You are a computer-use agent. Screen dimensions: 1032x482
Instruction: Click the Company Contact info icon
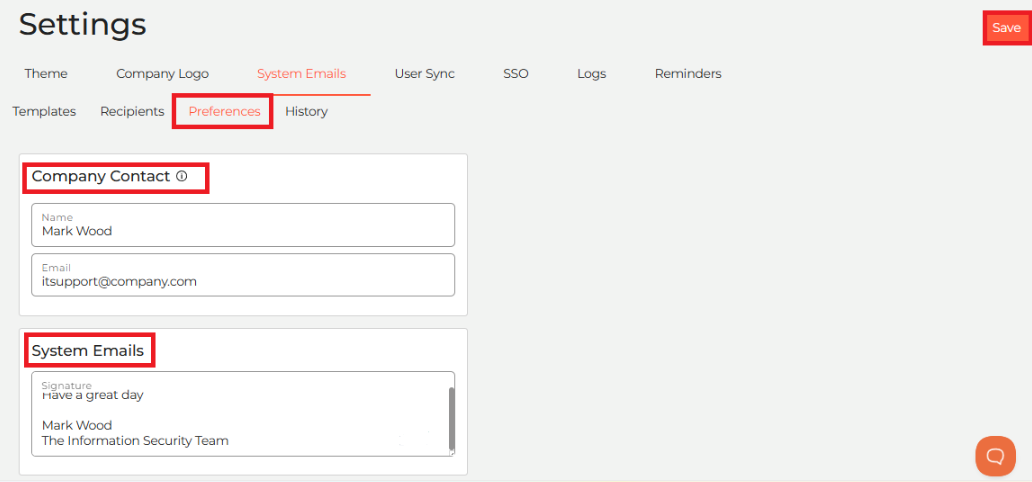tap(182, 176)
